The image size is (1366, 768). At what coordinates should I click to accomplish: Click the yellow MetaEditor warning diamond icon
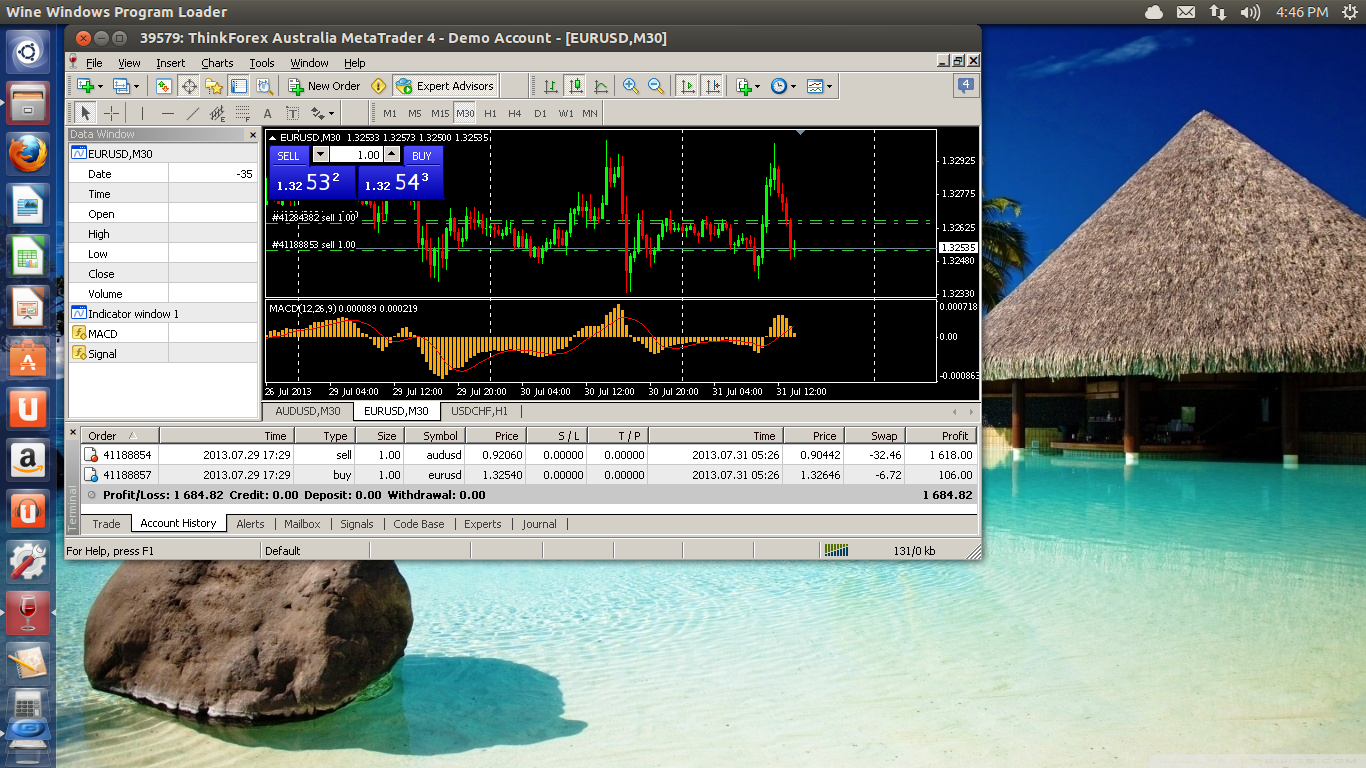pos(378,86)
